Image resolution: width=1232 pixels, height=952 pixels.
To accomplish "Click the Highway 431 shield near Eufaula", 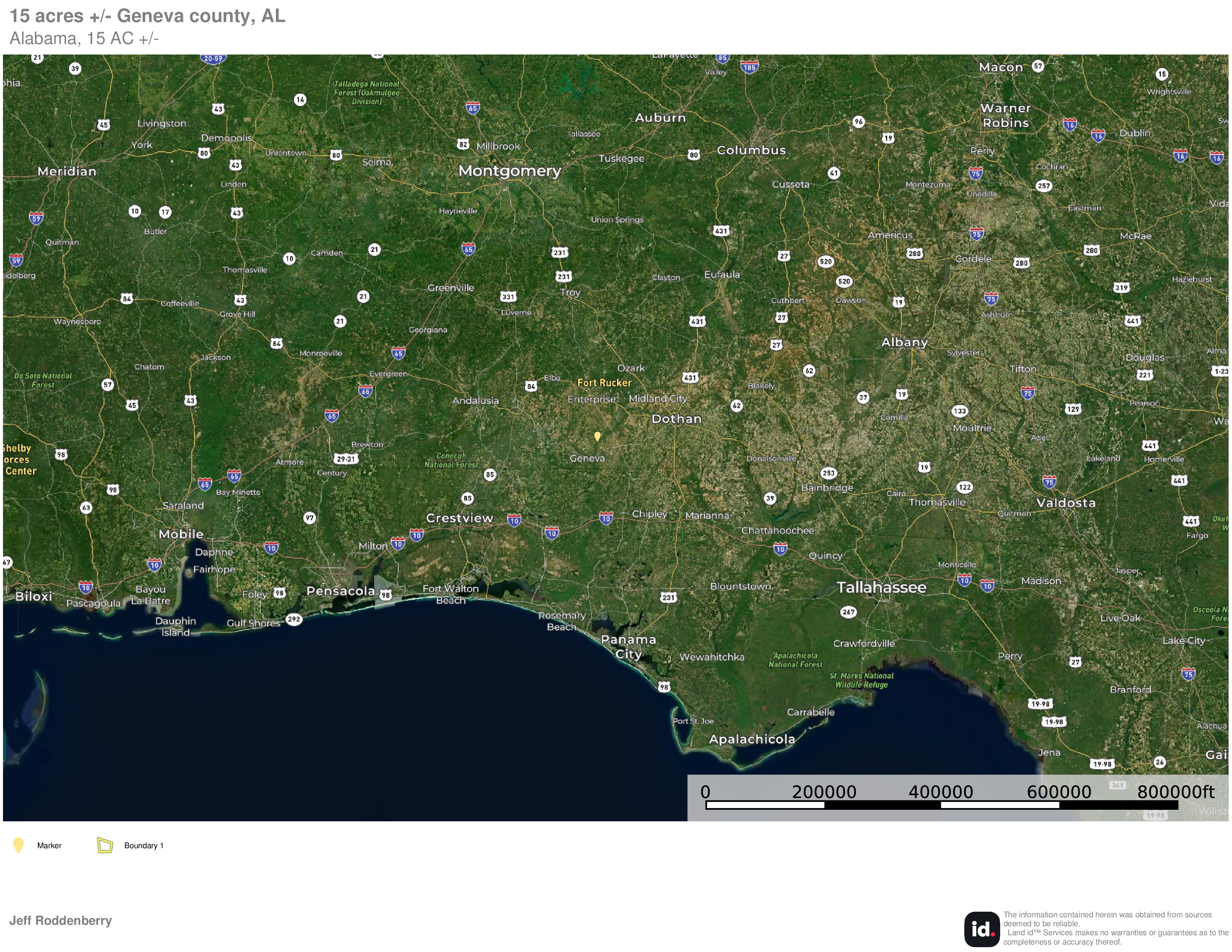I will click(721, 231).
